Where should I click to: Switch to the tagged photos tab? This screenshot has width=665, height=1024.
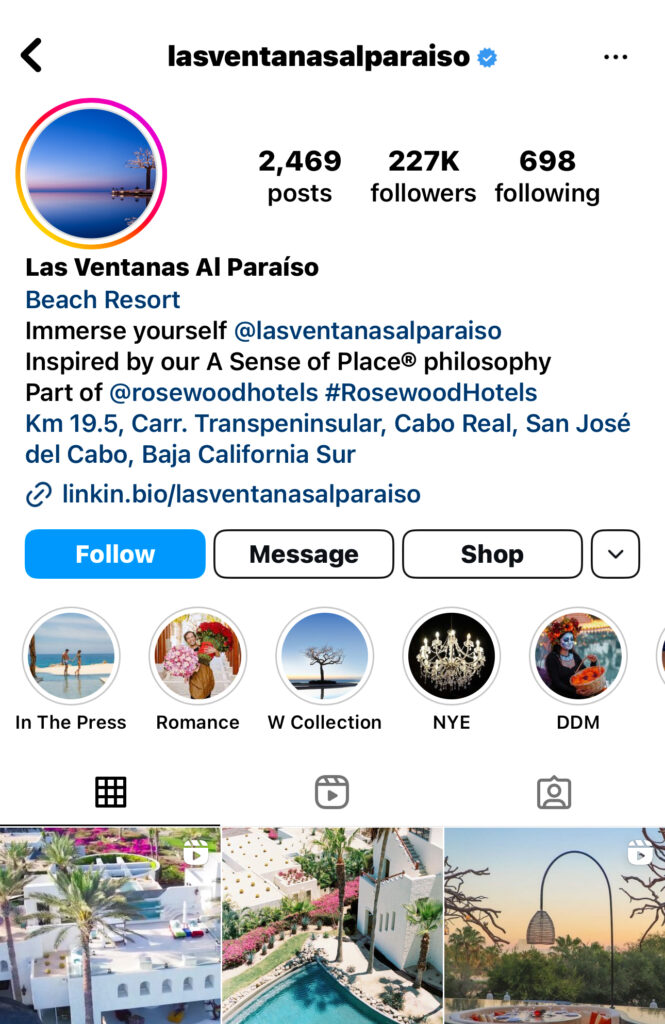click(554, 792)
